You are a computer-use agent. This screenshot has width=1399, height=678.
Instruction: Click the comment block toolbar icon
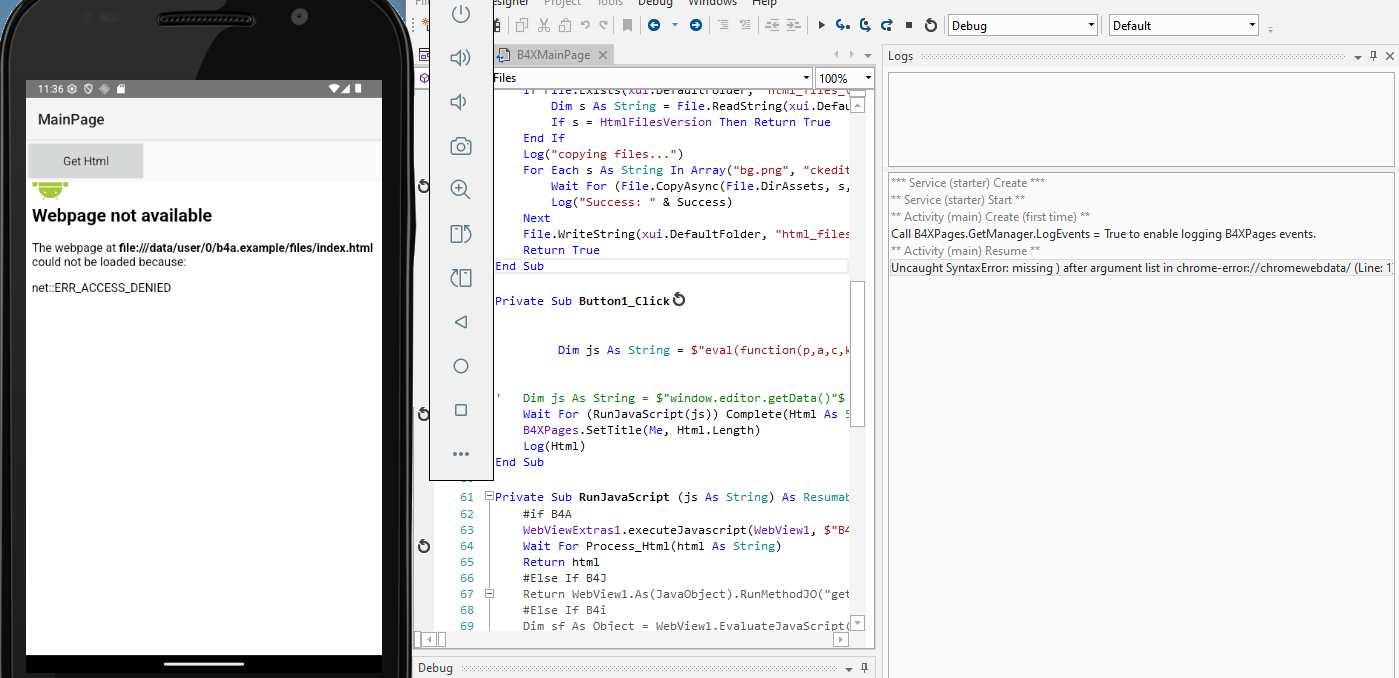point(723,25)
